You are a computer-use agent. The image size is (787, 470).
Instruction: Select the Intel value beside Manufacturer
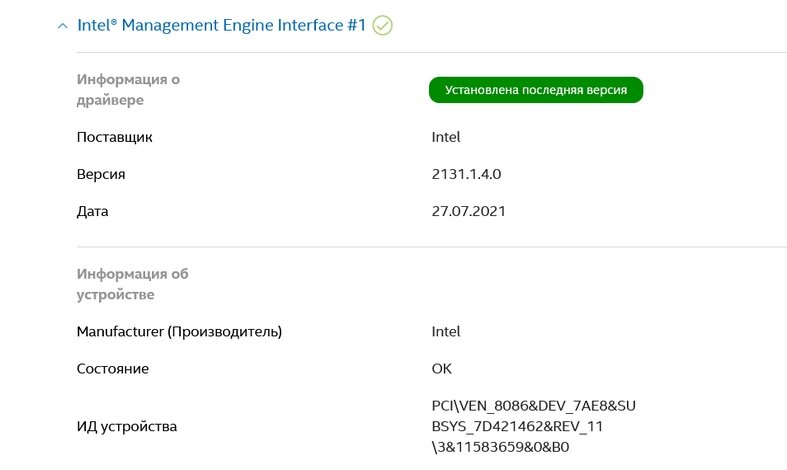[446, 331]
